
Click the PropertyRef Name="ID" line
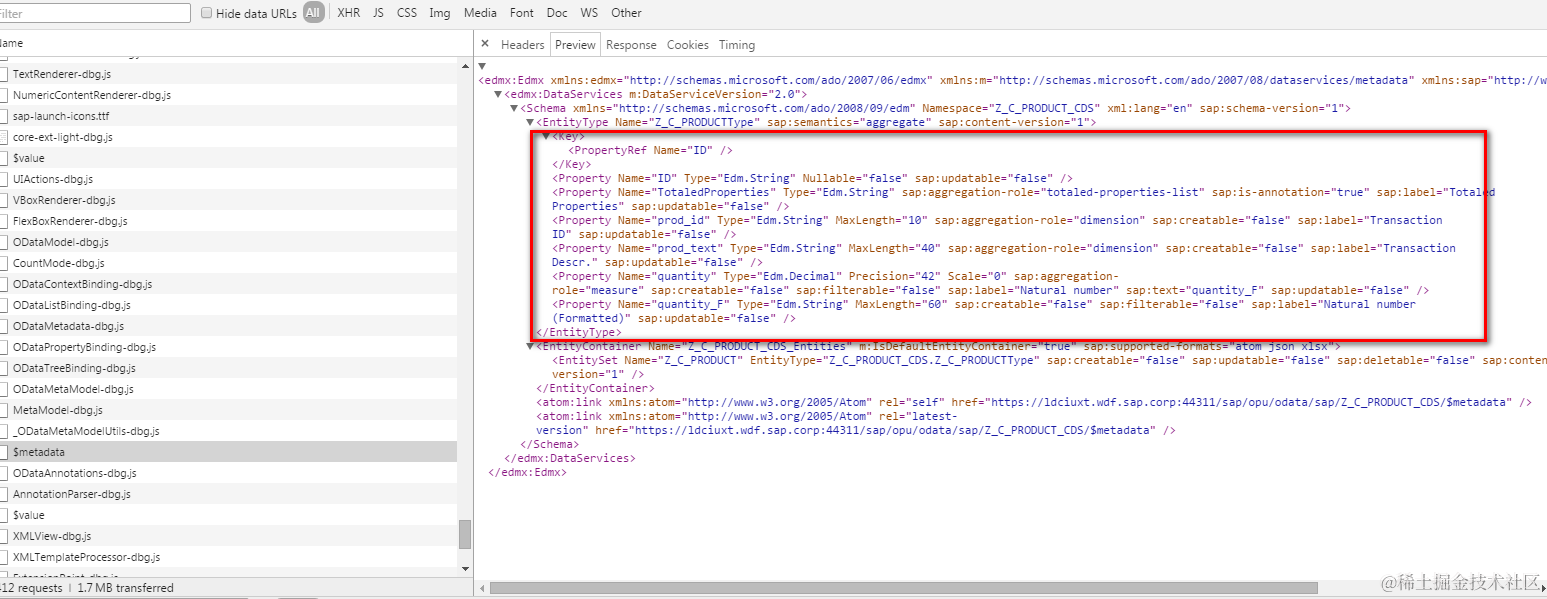(x=650, y=150)
